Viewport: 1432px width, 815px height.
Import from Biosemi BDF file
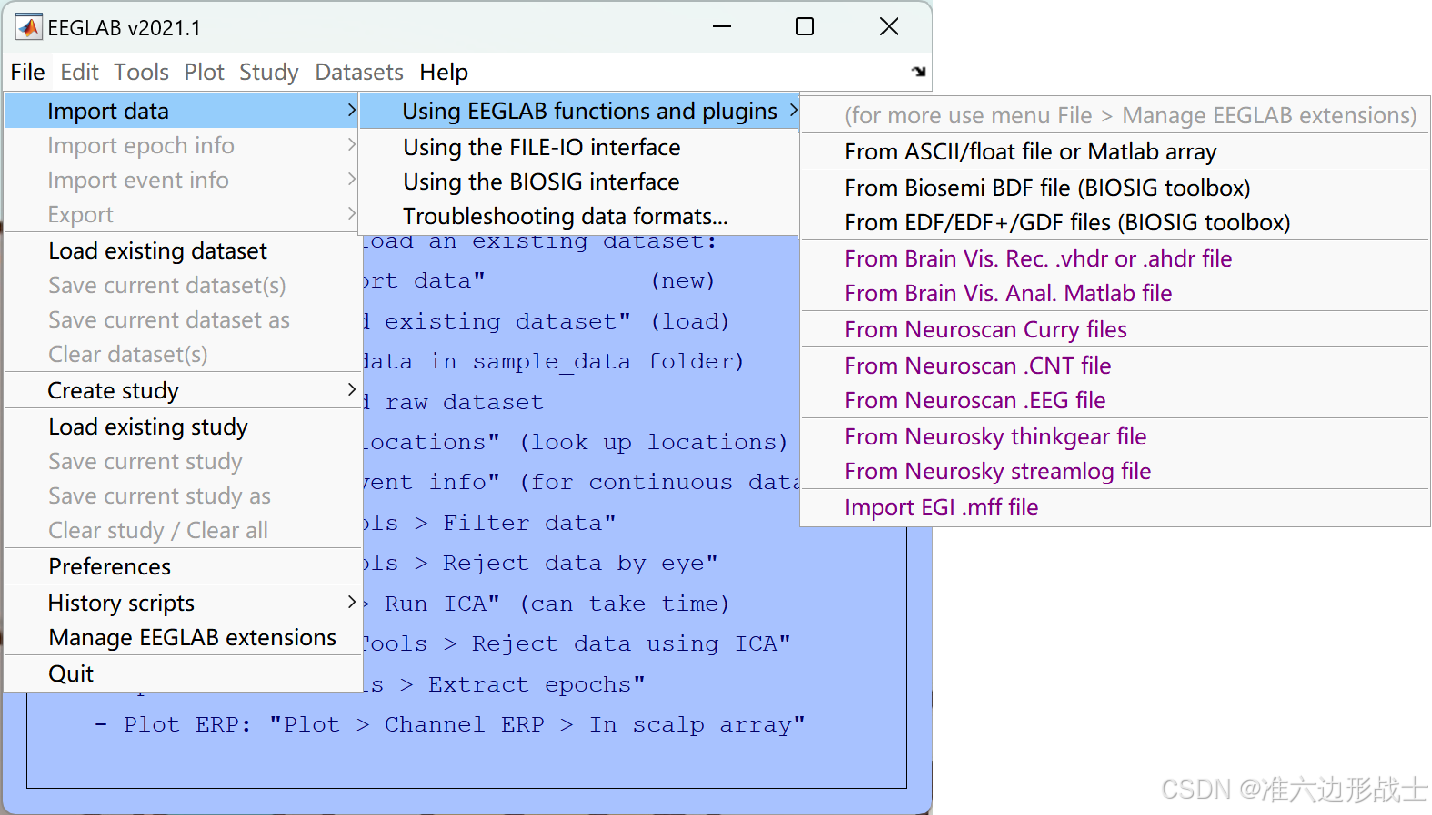tap(1115, 188)
